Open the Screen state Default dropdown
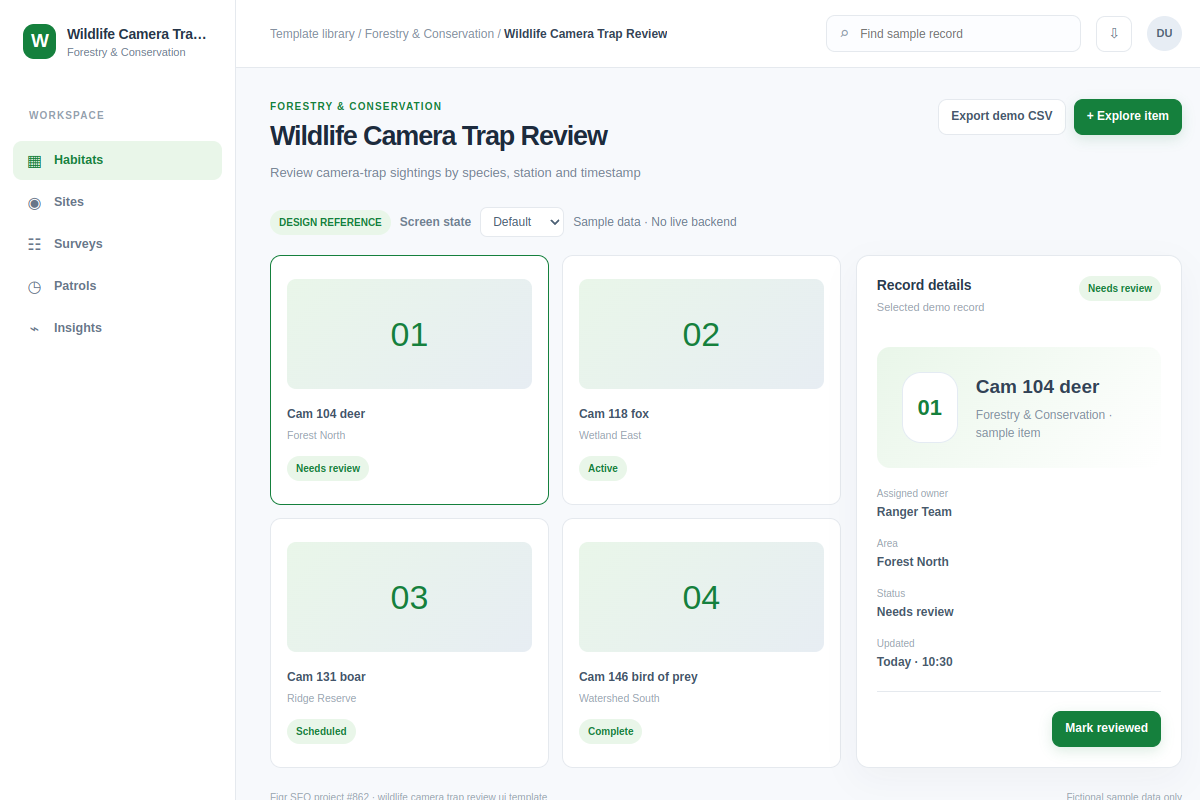Viewport: 1200px width, 800px height. point(522,222)
